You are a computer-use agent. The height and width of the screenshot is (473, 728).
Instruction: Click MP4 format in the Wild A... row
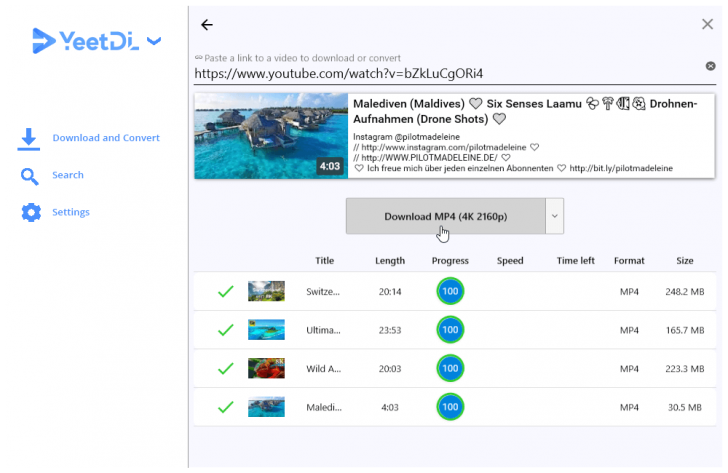[x=629, y=369]
